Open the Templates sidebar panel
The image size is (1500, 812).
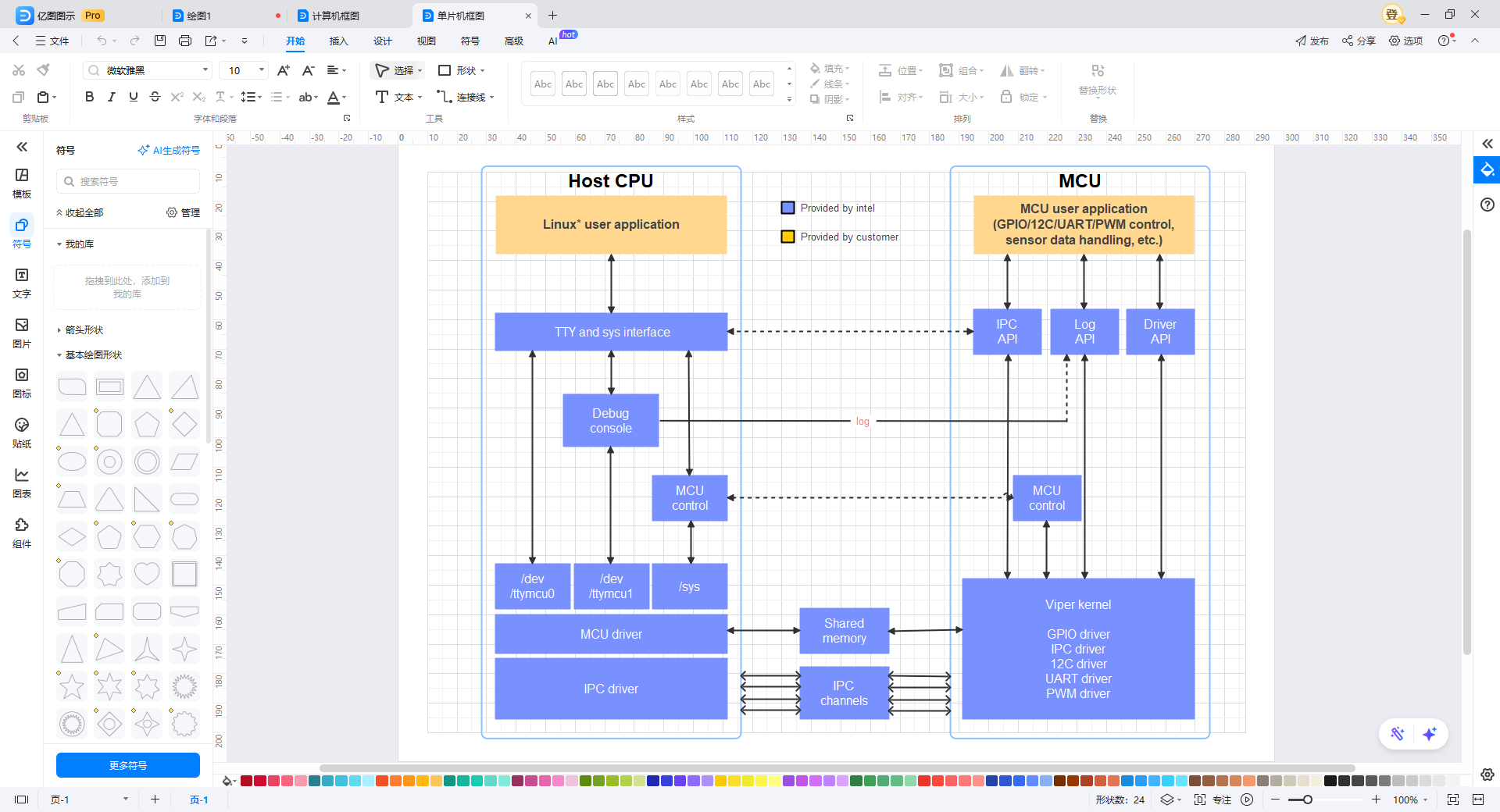pos(22,183)
